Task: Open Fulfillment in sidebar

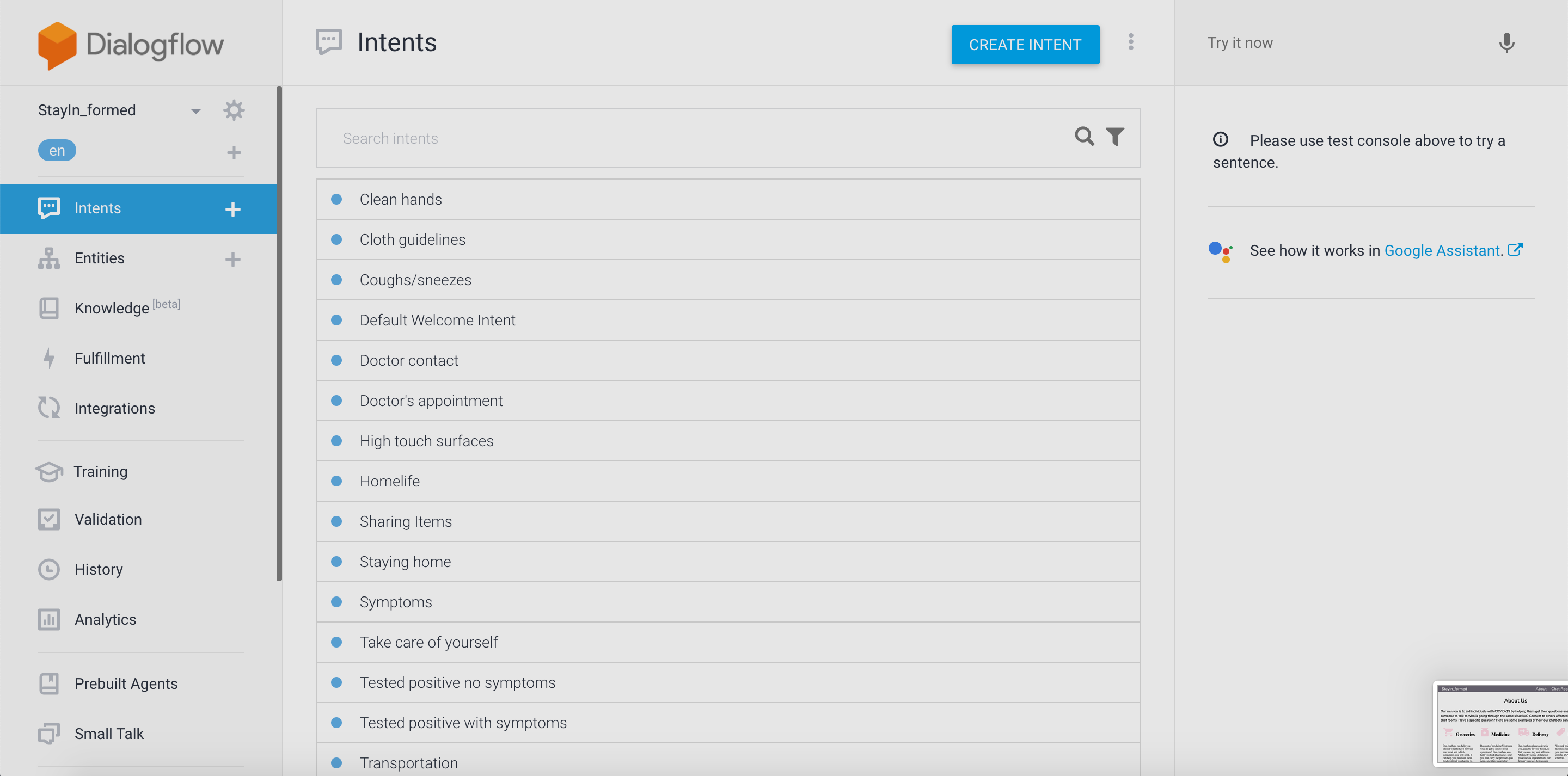Action: pos(109,359)
